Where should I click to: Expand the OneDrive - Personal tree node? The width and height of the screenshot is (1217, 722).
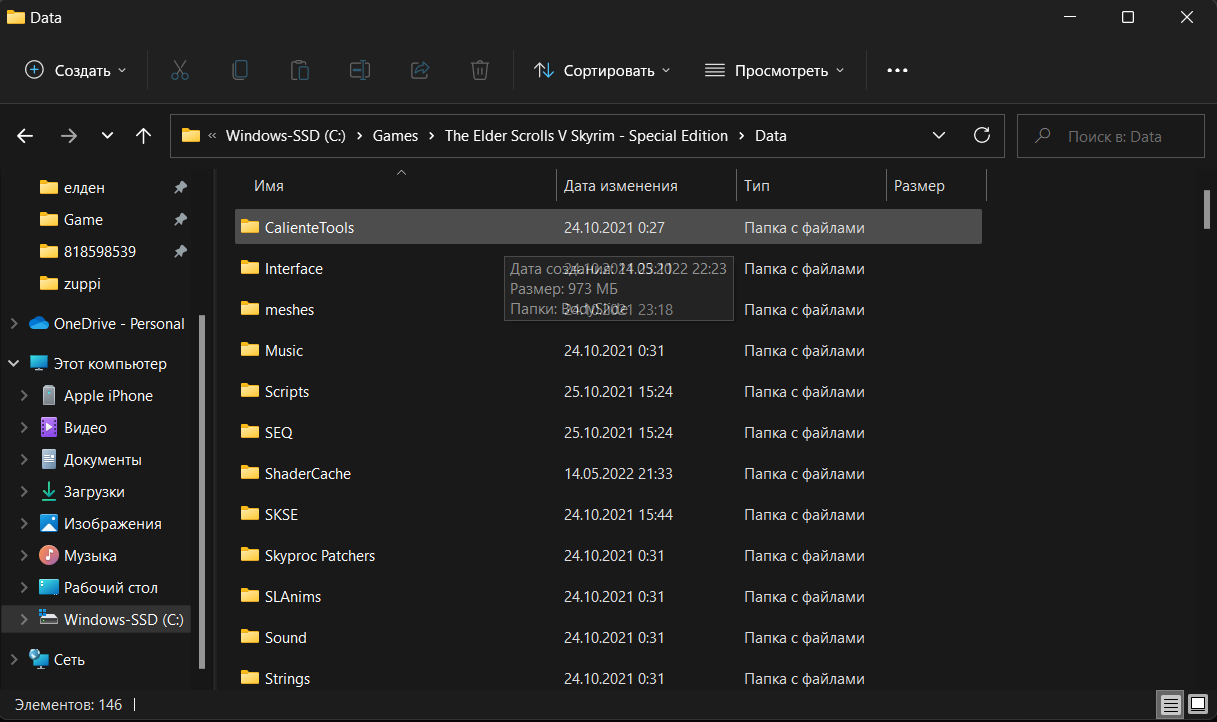coord(14,324)
